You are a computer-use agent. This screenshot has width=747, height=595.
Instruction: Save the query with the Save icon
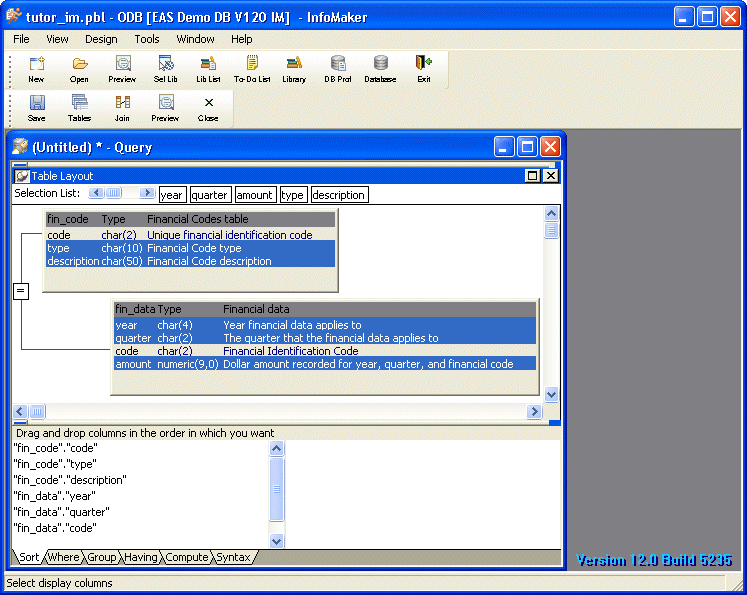[x=37, y=108]
